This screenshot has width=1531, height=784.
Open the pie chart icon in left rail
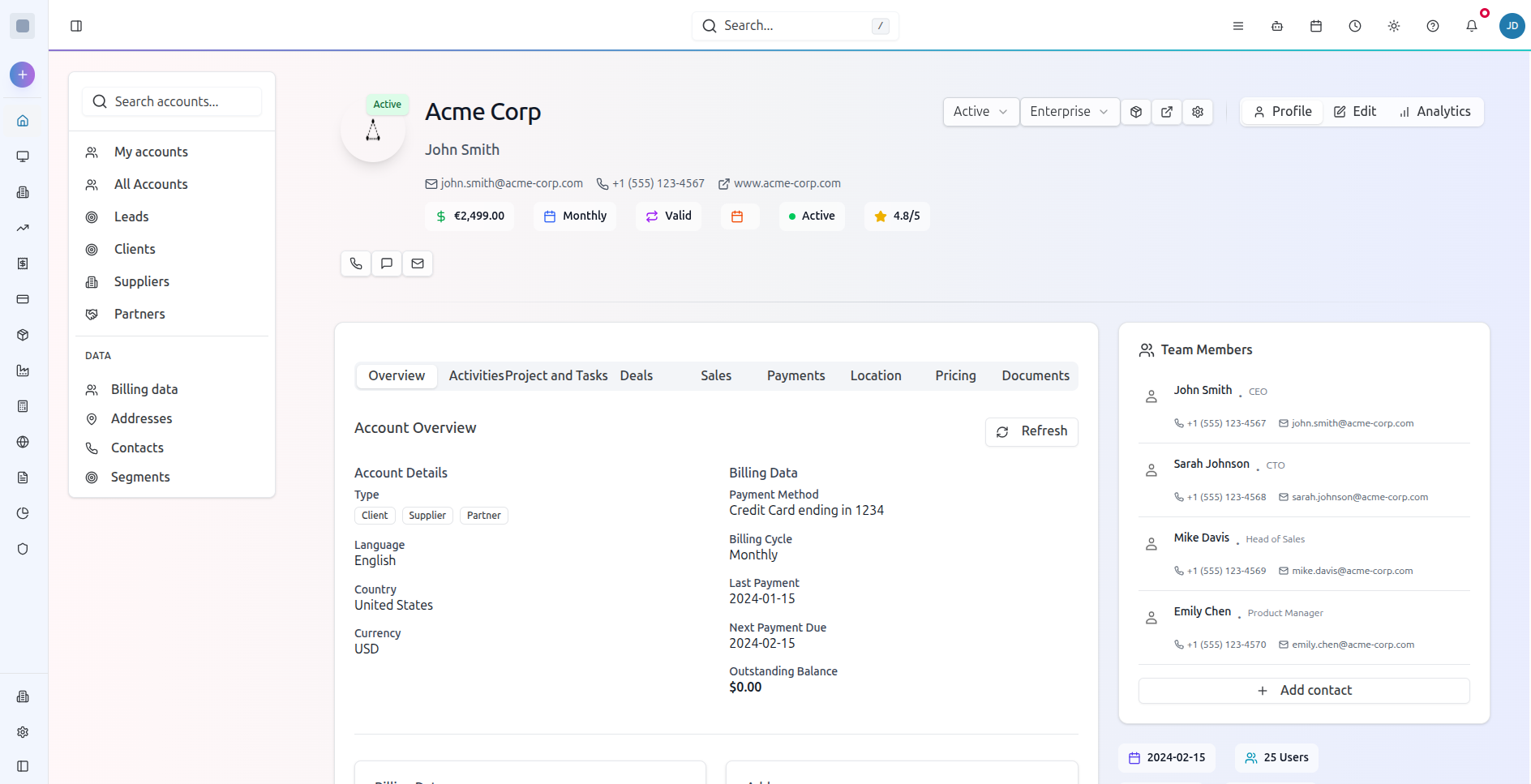(22, 512)
